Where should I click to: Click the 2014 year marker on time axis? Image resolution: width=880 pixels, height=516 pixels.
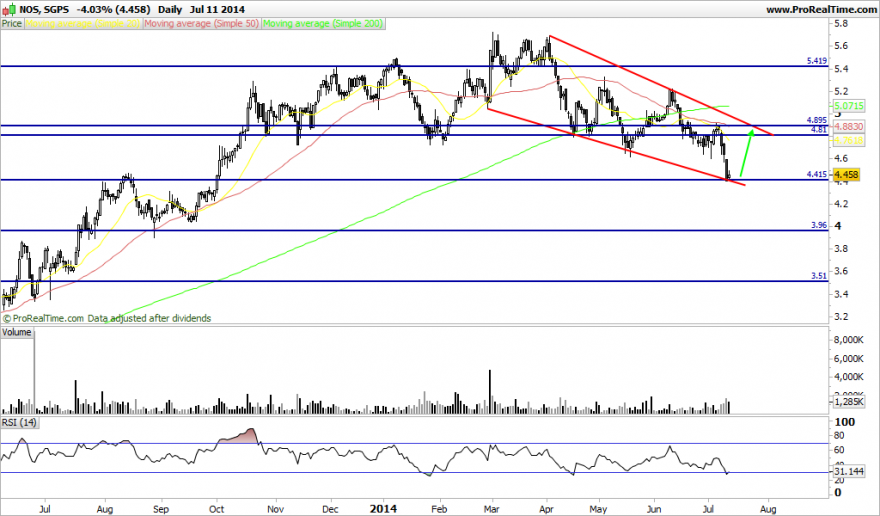tap(383, 509)
